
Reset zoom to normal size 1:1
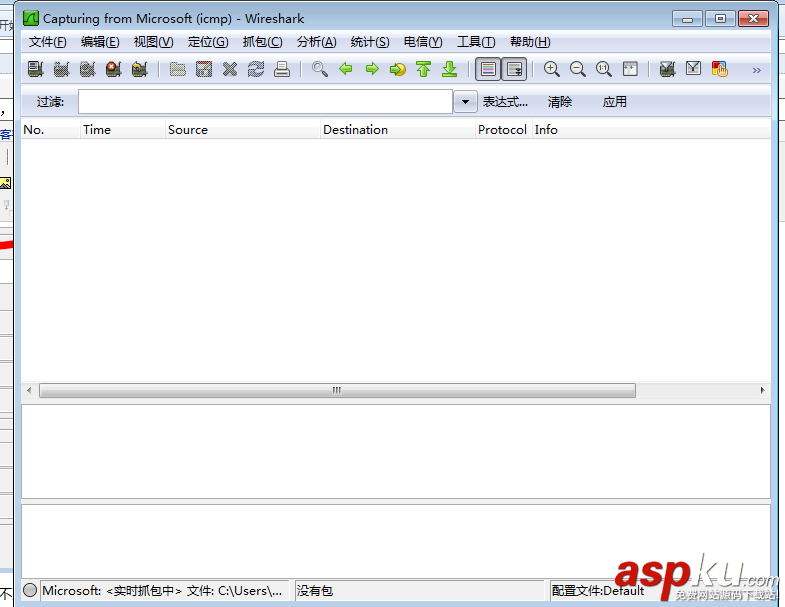click(604, 69)
